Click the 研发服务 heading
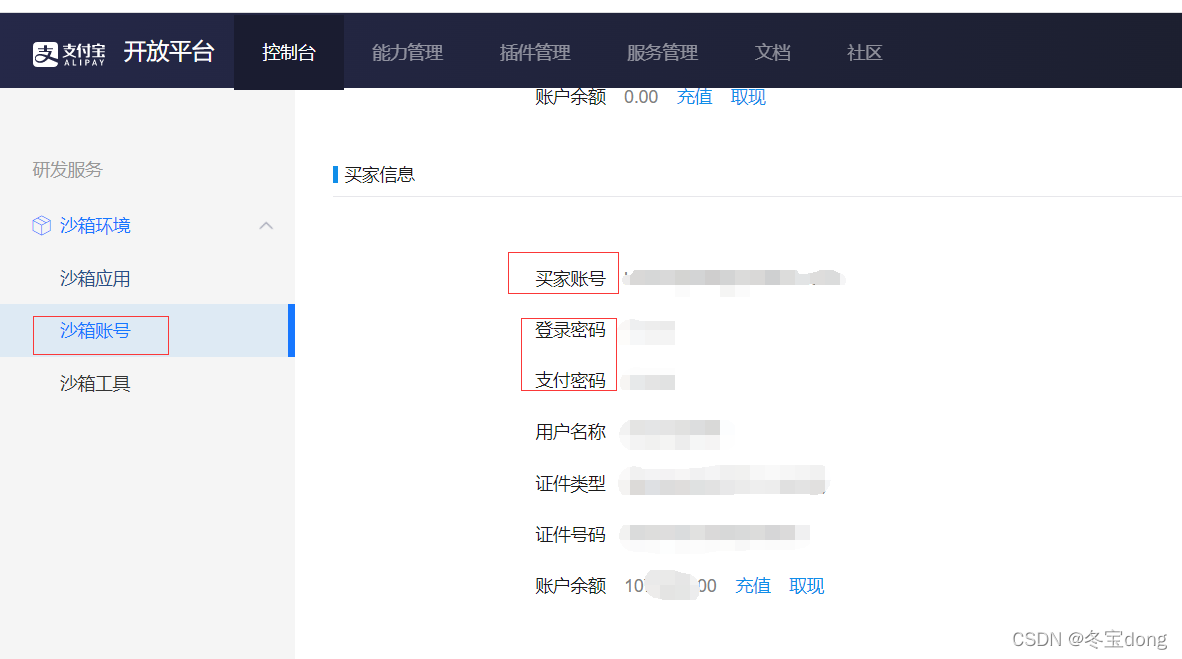The image size is (1182, 659). 67,170
